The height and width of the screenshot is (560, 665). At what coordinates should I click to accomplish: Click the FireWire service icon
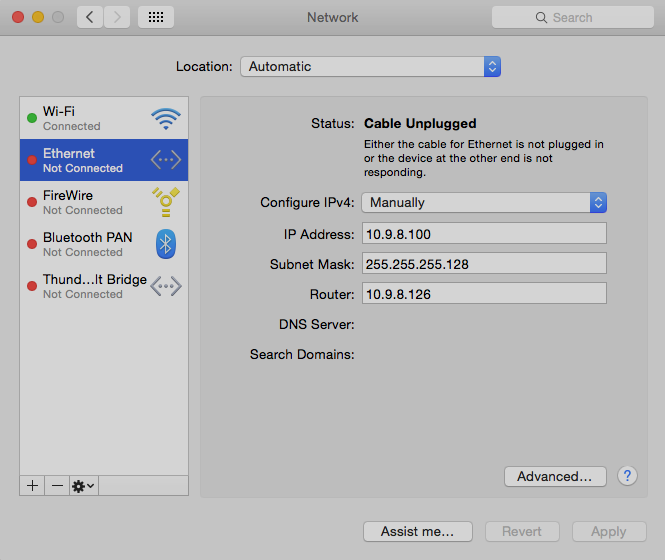(165, 202)
